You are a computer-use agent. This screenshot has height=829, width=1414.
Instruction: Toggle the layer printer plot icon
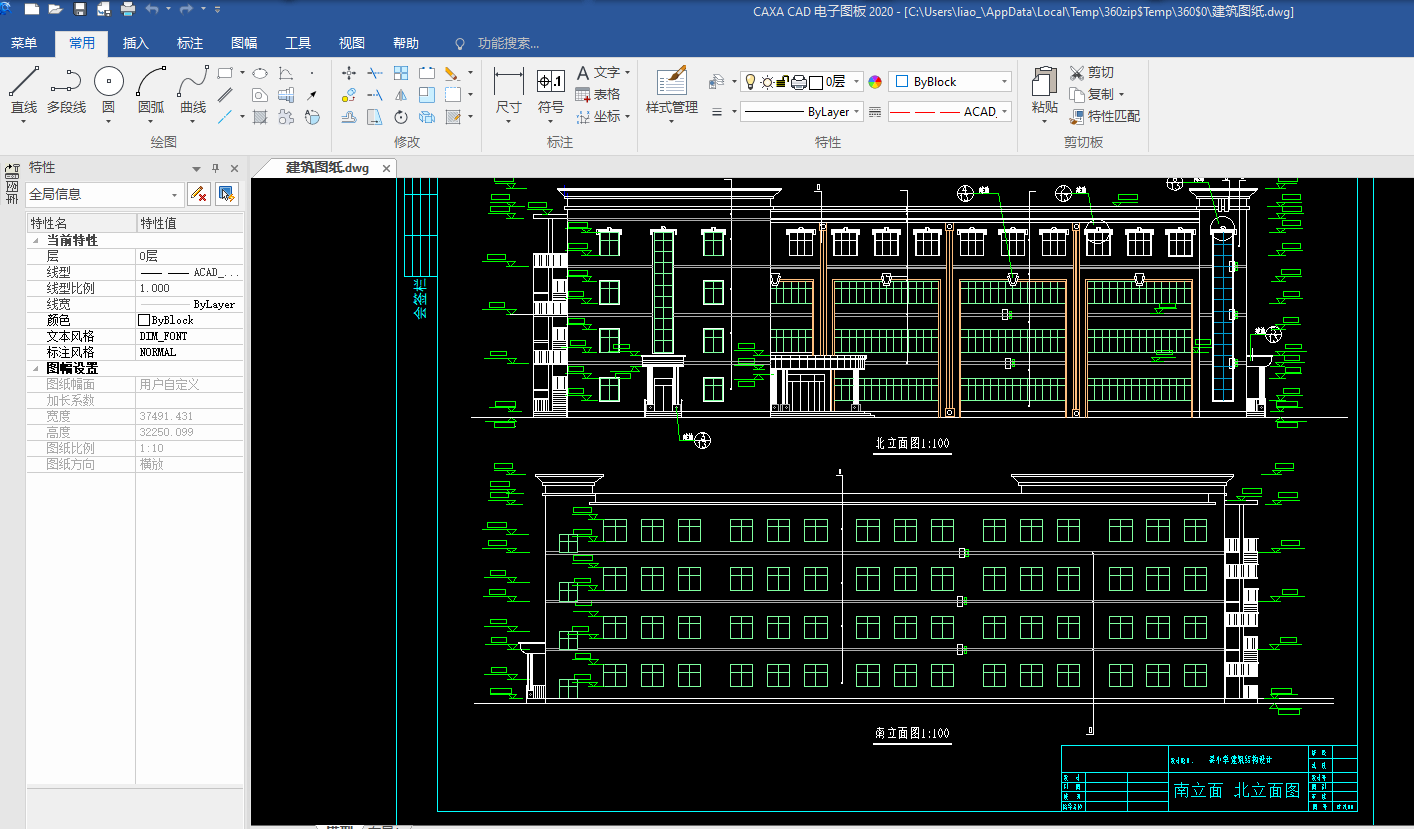[799, 82]
